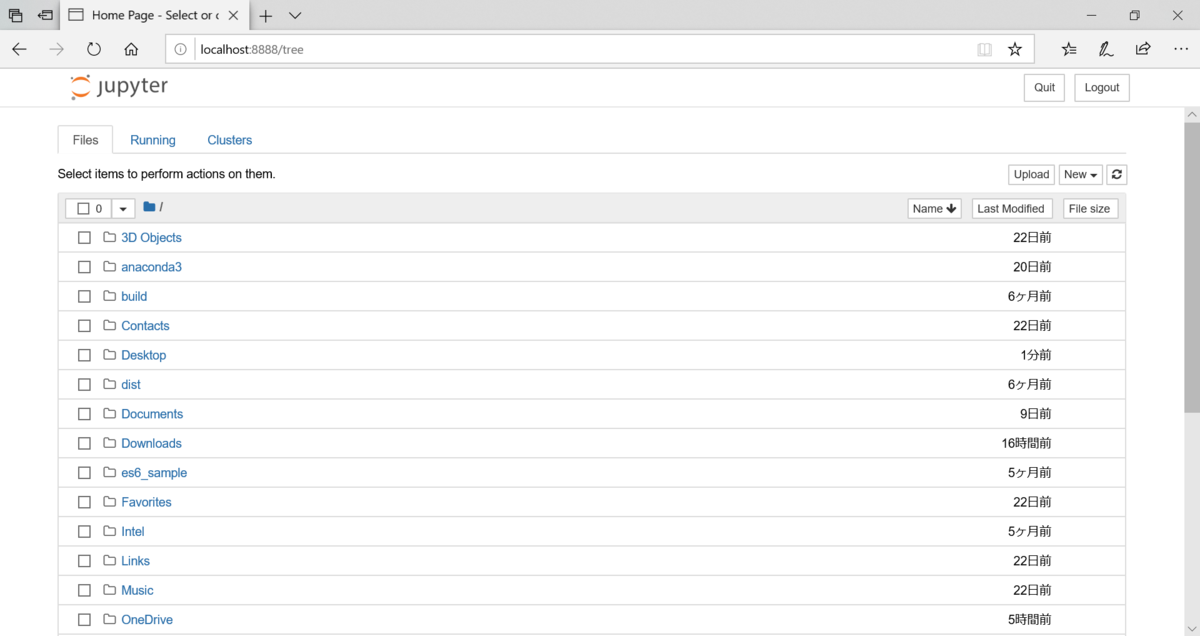Share this page icon
1200x636 pixels.
pyautogui.click(x=1143, y=49)
